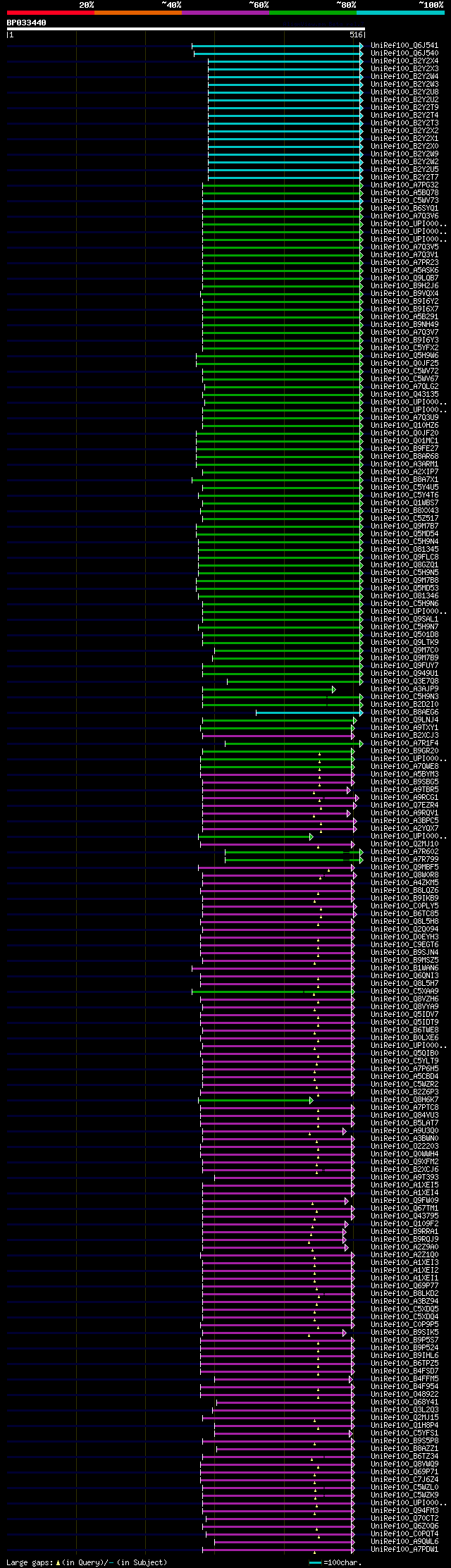Select the UniRef100_B2Y2W4 label
This screenshot has height=1568, width=451.
click(404, 76)
